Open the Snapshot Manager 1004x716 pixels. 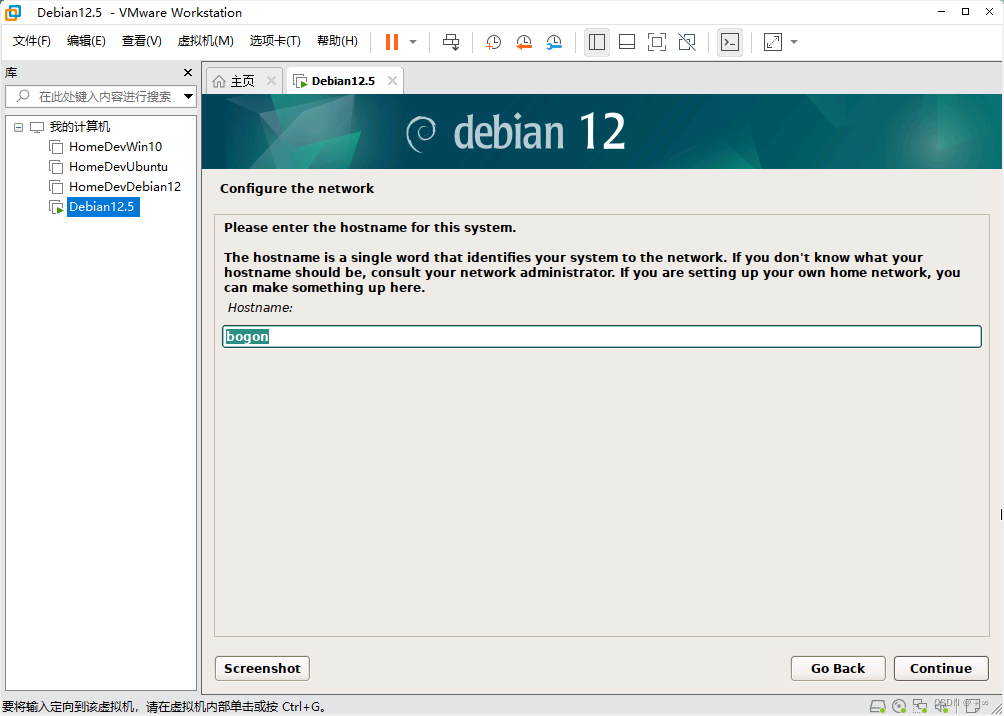click(553, 42)
